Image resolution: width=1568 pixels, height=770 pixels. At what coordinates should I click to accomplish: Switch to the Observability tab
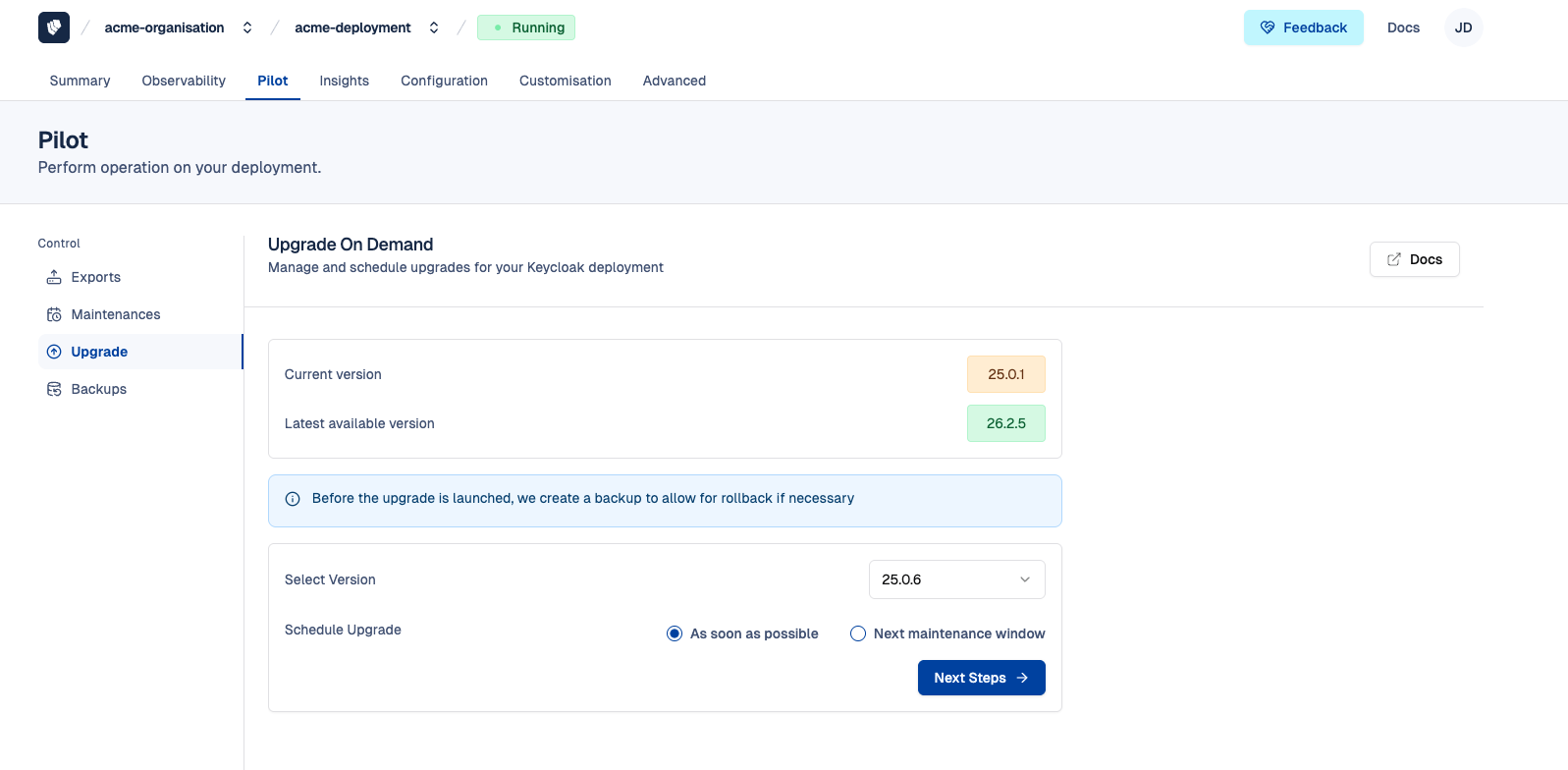coord(184,81)
